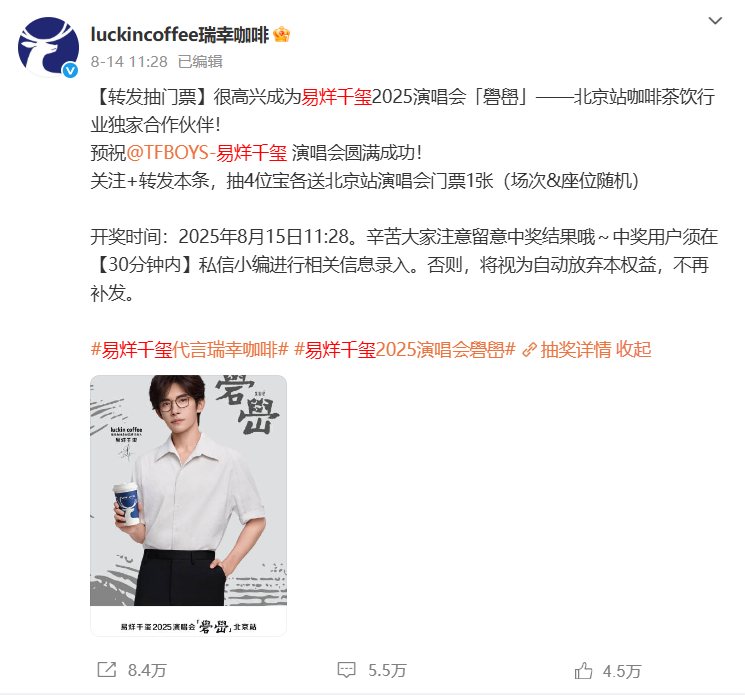Open comments via the speech bubble icon

346,670
